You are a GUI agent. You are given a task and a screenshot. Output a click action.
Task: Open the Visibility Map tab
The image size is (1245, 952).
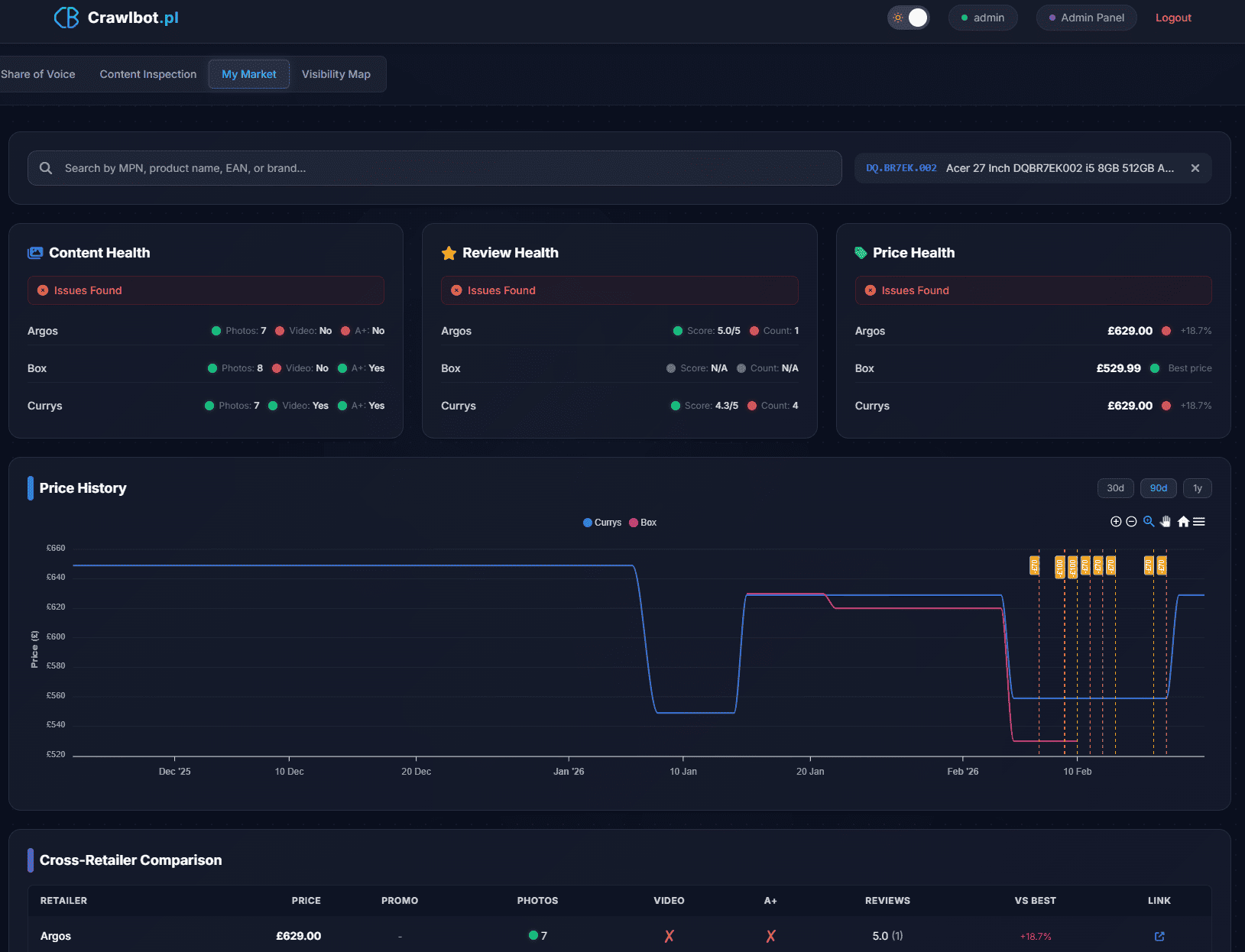(x=336, y=74)
